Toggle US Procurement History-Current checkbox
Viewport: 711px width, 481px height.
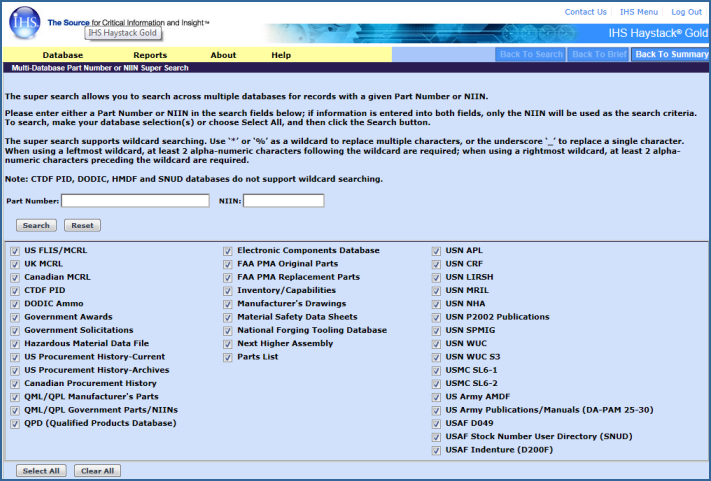point(15,357)
